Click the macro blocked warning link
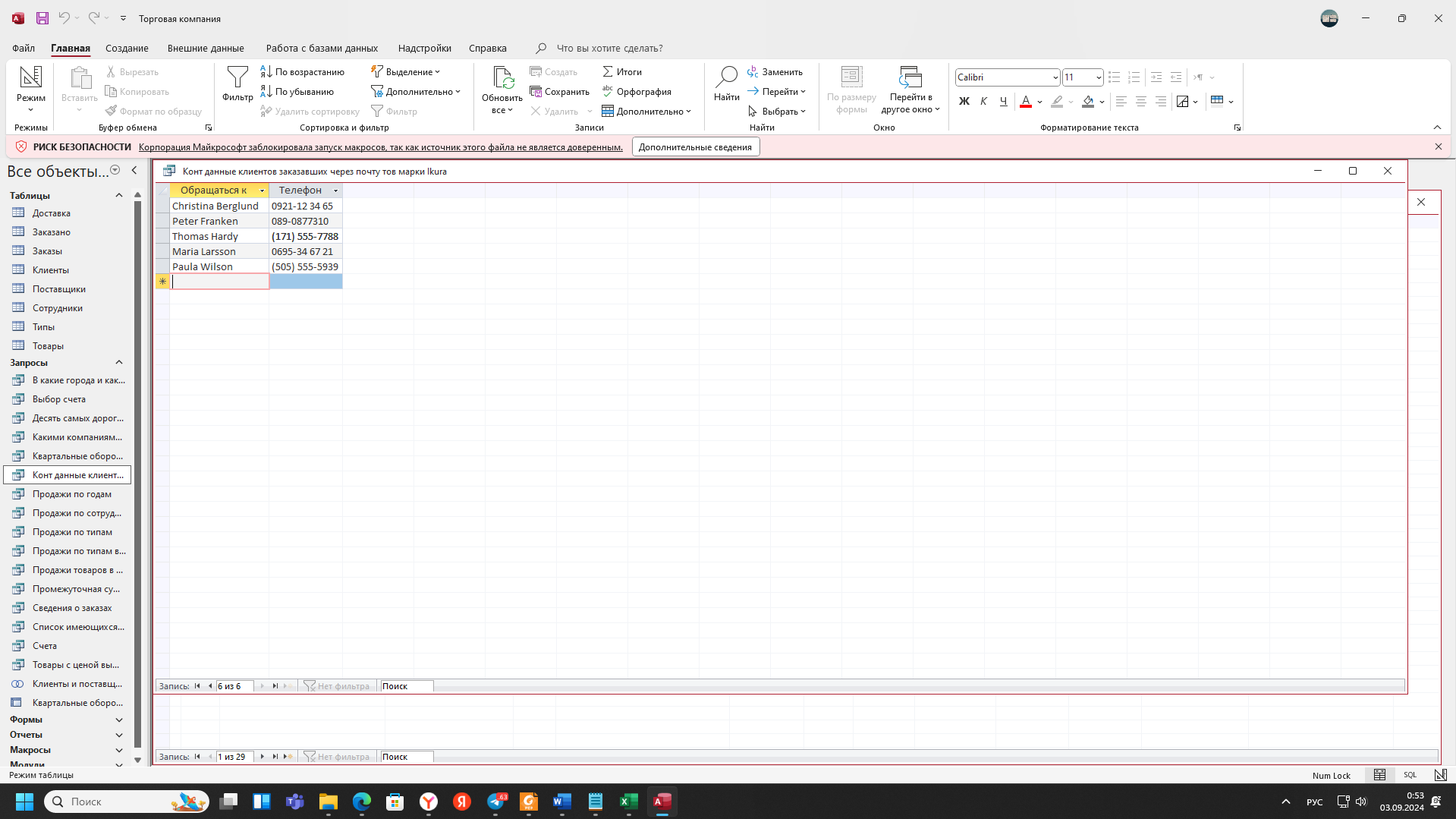1456x819 pixels. coord(380,147)
